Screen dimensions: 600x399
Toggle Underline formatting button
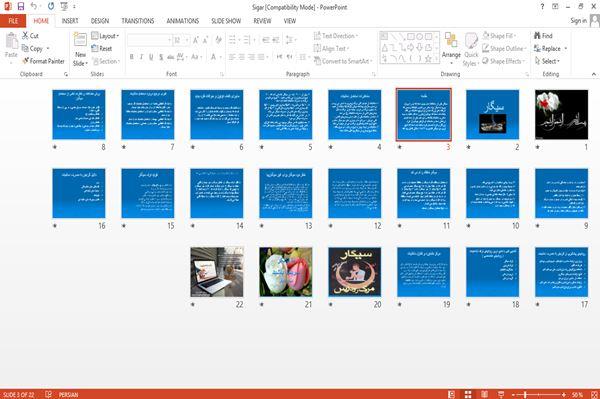click(x=151, y=57)
